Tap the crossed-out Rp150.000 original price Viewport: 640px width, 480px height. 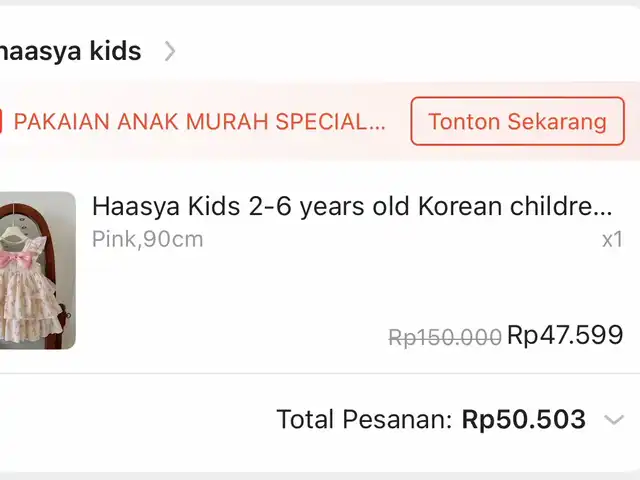click(445, 338)
